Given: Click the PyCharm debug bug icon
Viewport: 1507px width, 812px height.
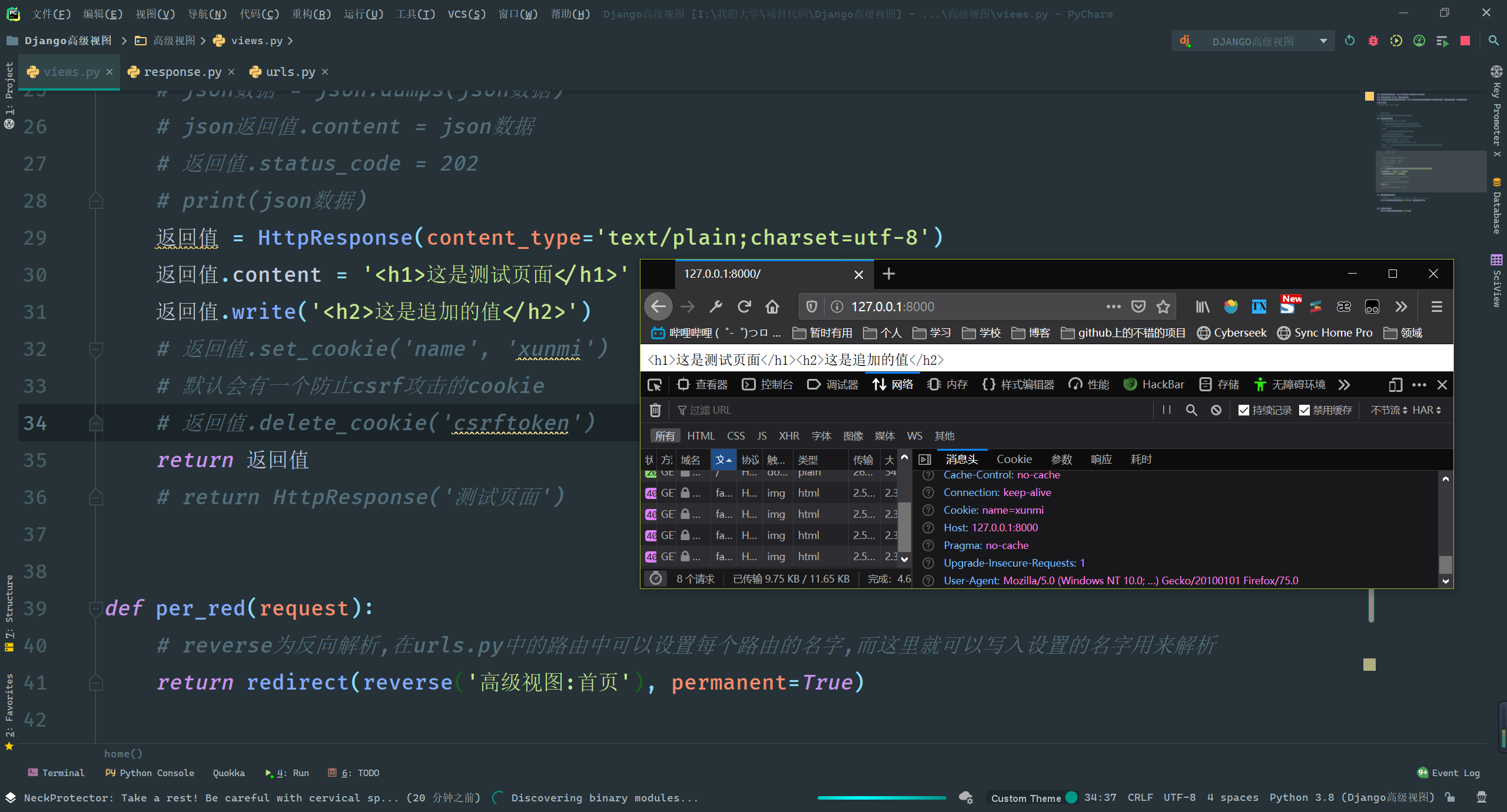Looking at the screenshot, I should point(1373,41).
